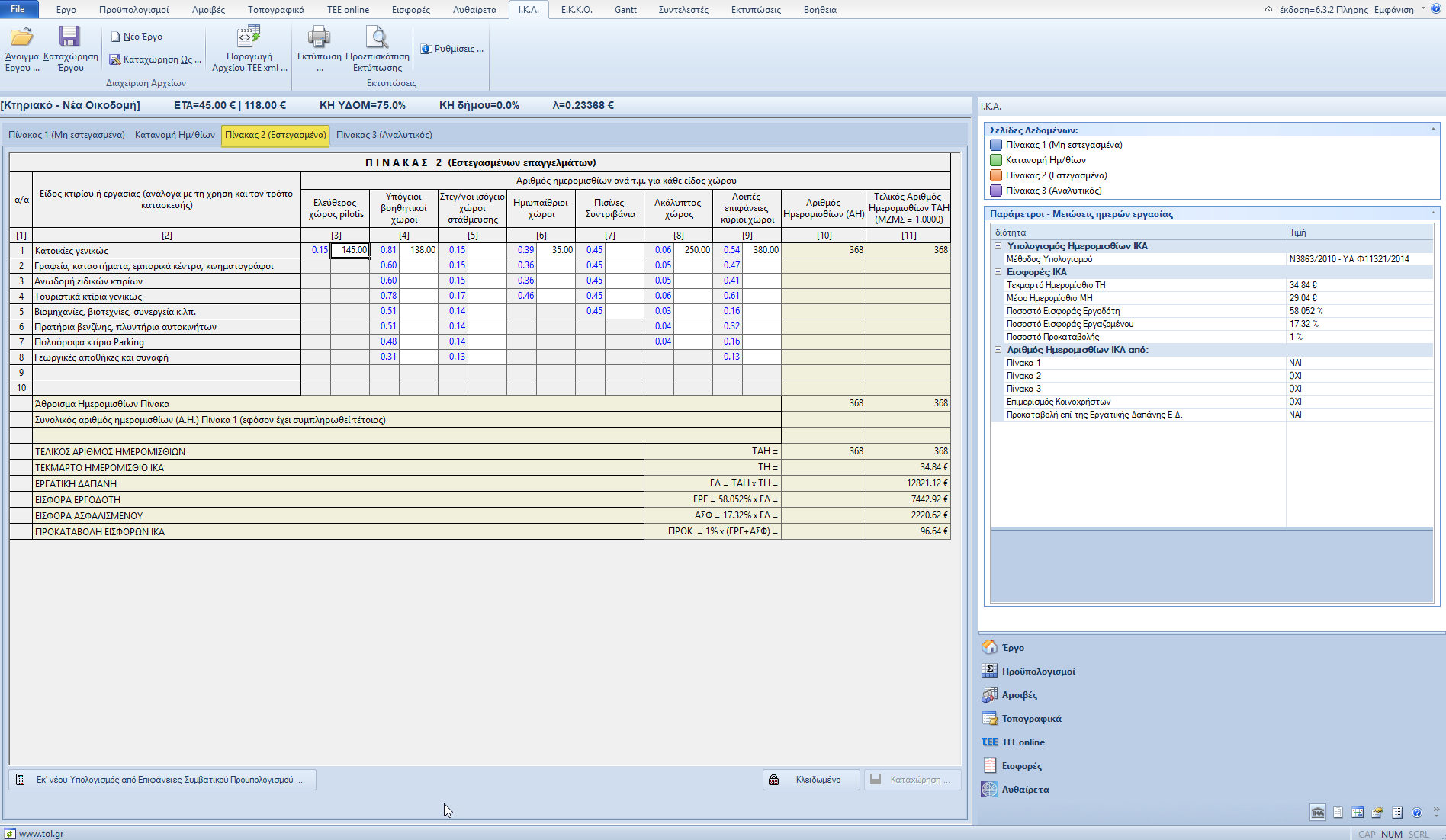Click the Ρυθμίσεις settings button
Screen dimensions: 1446x840
[x=452, y=49]
